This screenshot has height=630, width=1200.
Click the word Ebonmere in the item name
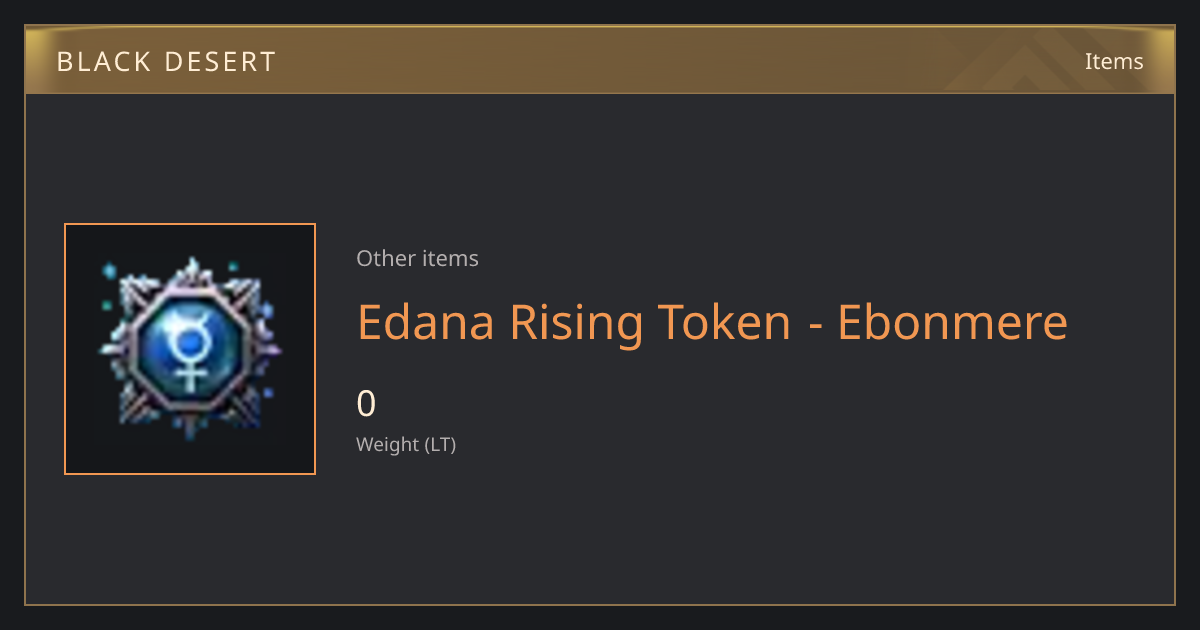point(952,322)
